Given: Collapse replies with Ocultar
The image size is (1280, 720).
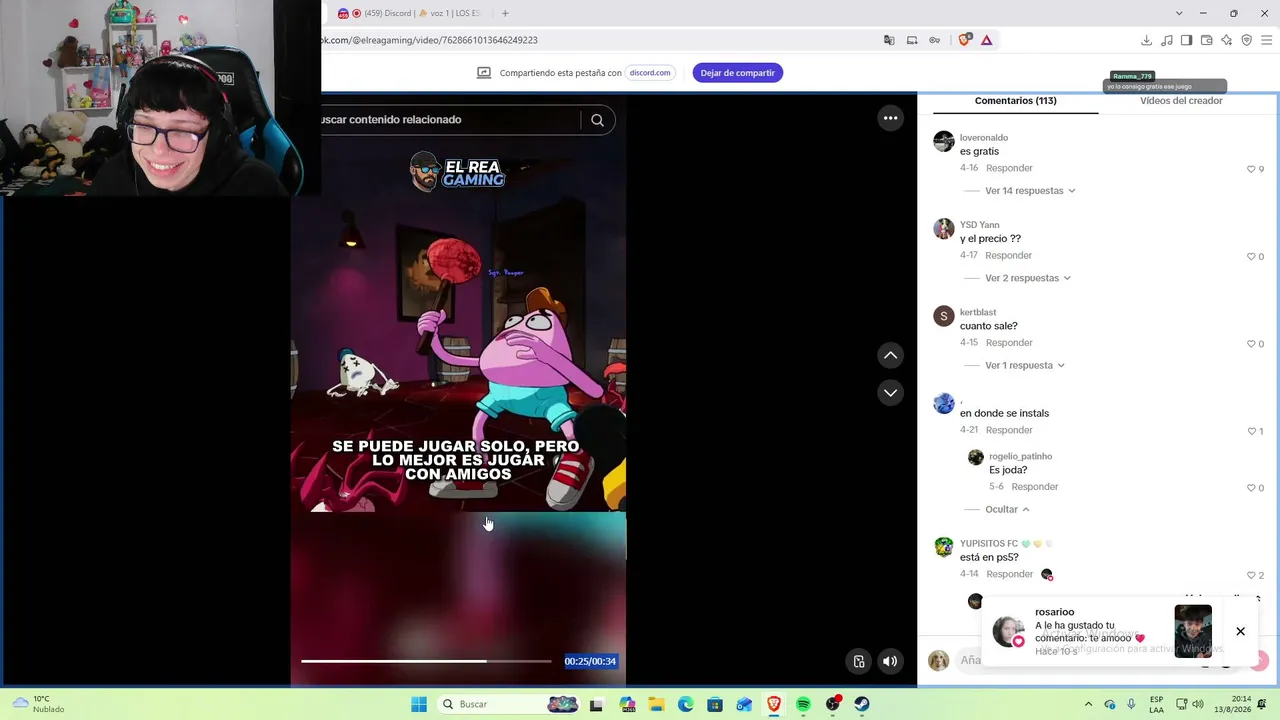Looking at the screenshot, I should tap(1007, 509).
